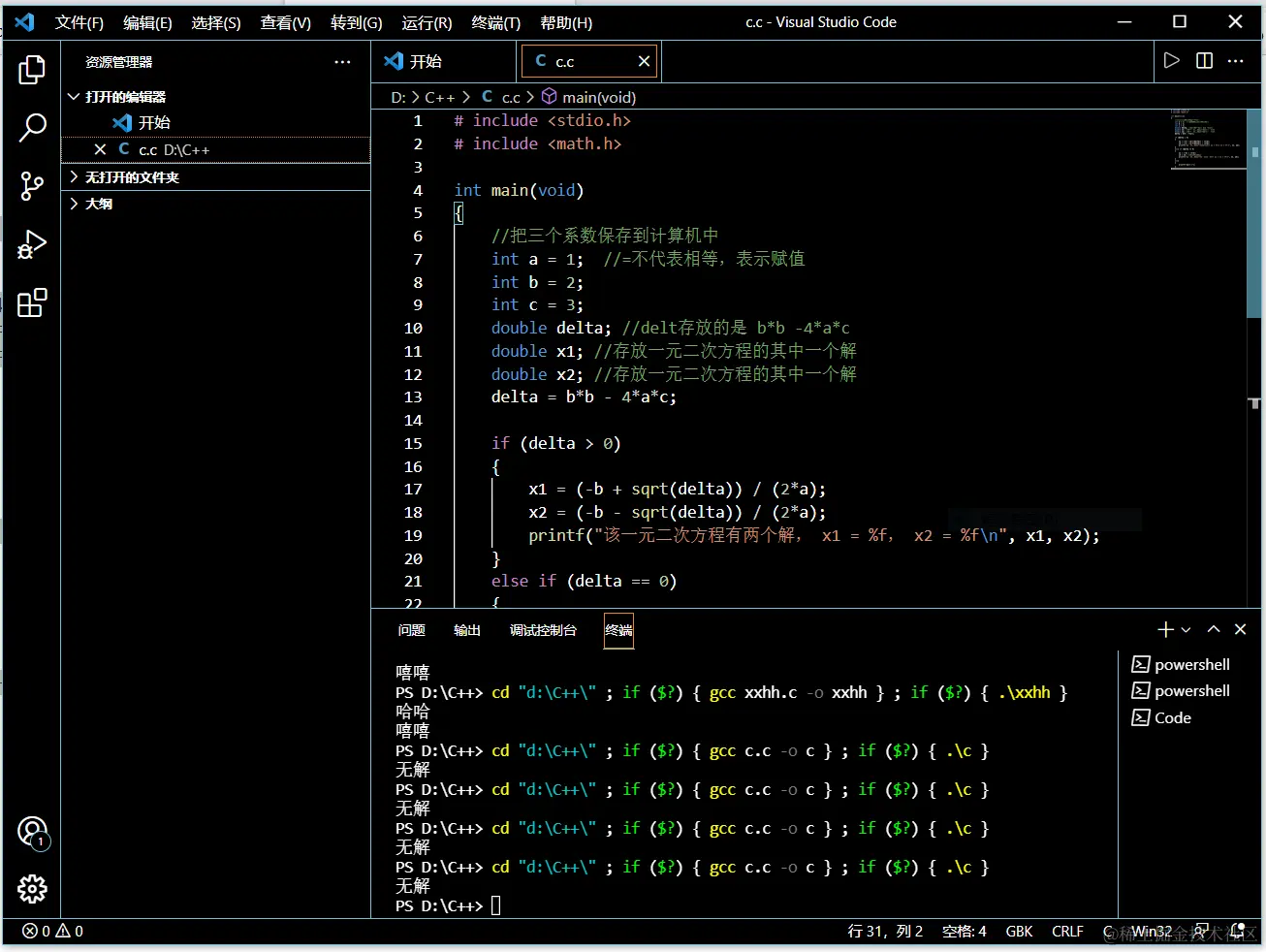
Task: Run code with the play button
Action: point(1172,61)
